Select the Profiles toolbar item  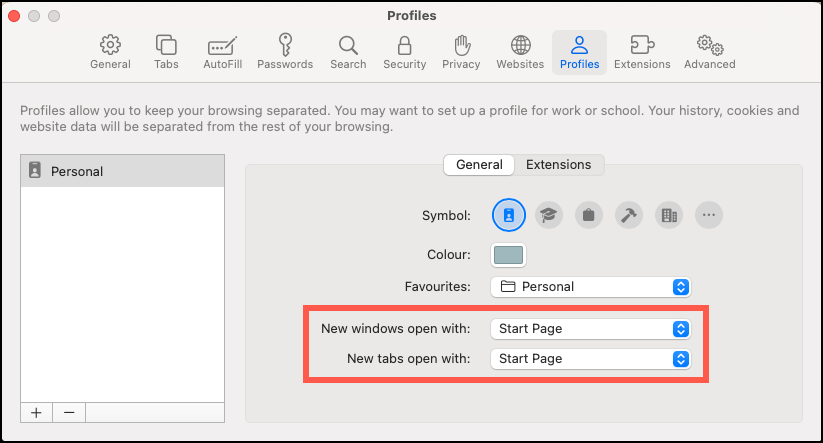(x=579, y=52)
